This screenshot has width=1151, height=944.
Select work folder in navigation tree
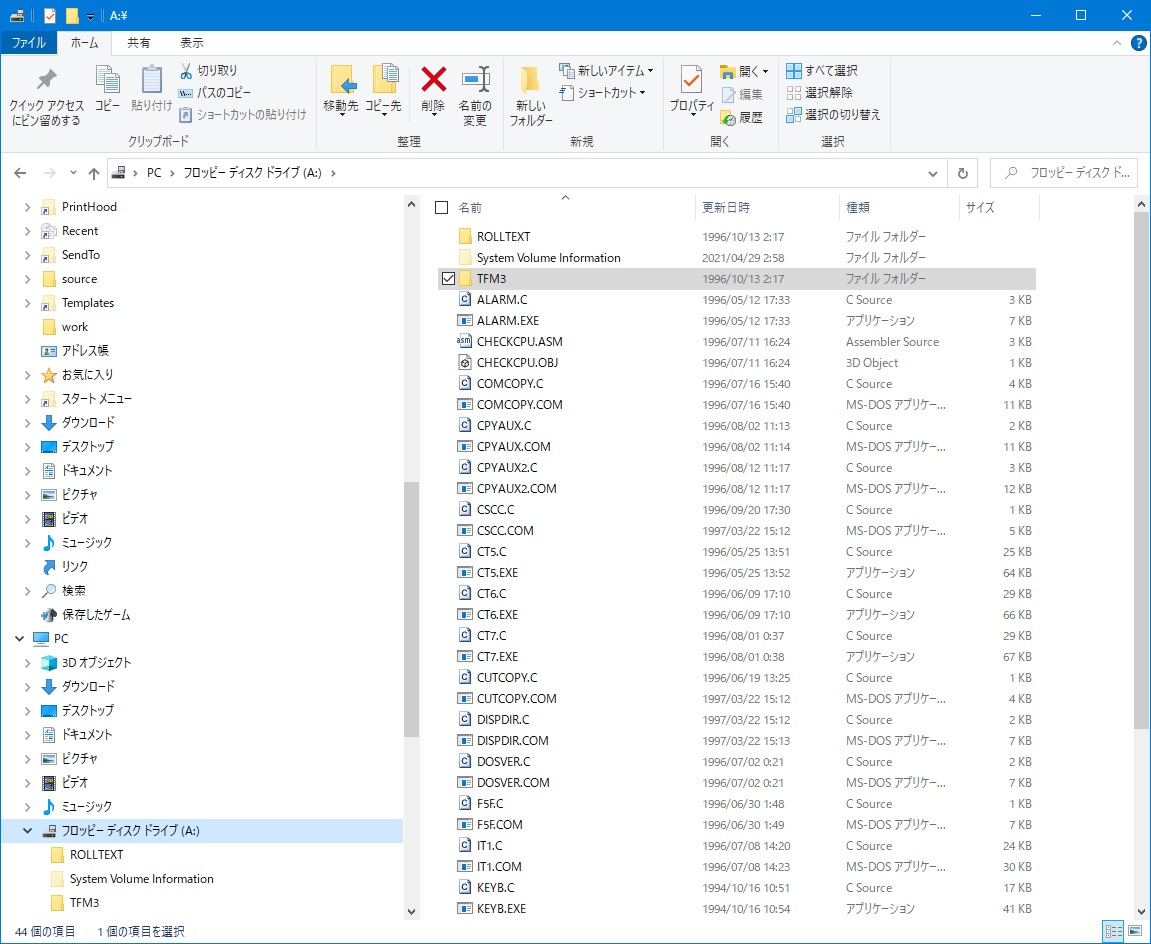click(x=75, y=327)
